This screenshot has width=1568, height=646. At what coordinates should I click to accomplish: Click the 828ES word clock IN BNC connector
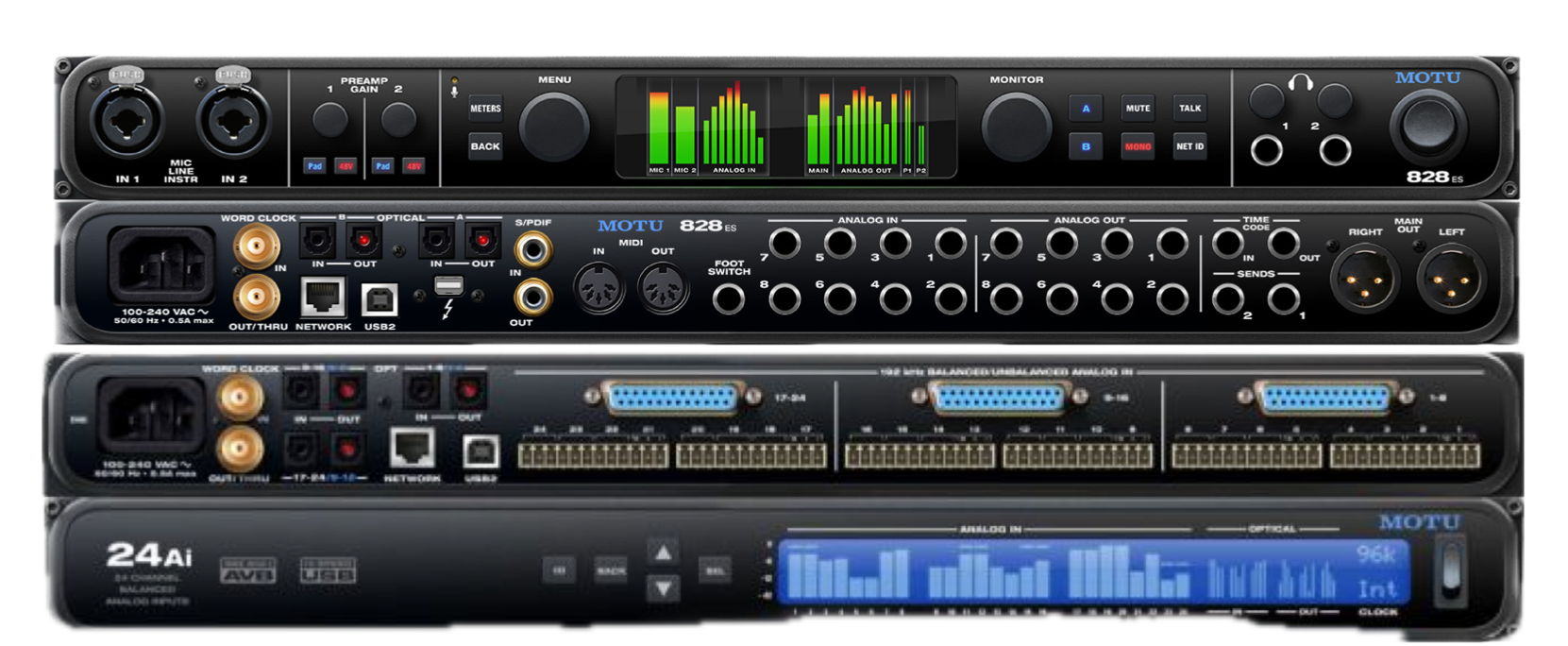point(255,247)
